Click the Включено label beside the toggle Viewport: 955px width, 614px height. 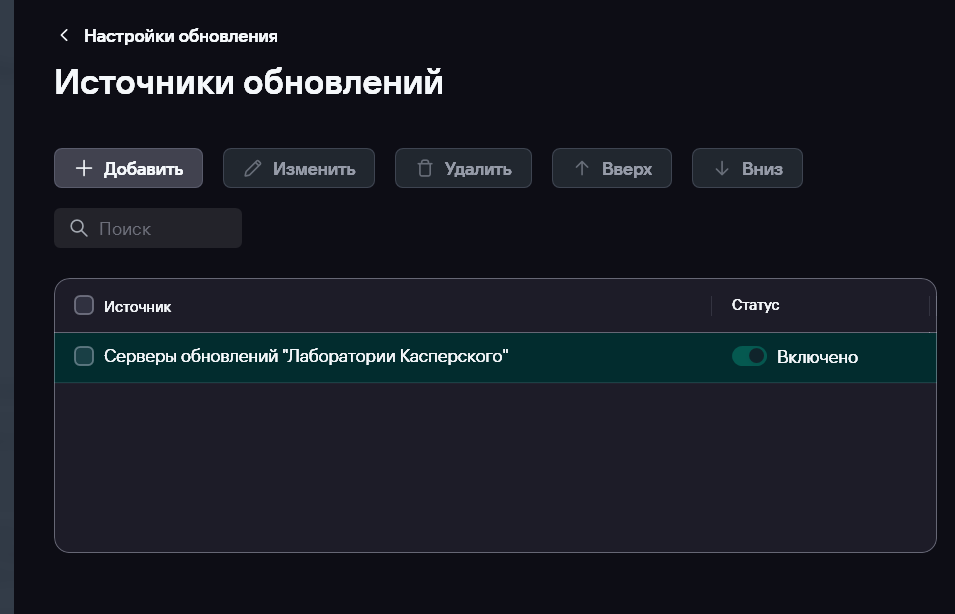pos(817,357)
